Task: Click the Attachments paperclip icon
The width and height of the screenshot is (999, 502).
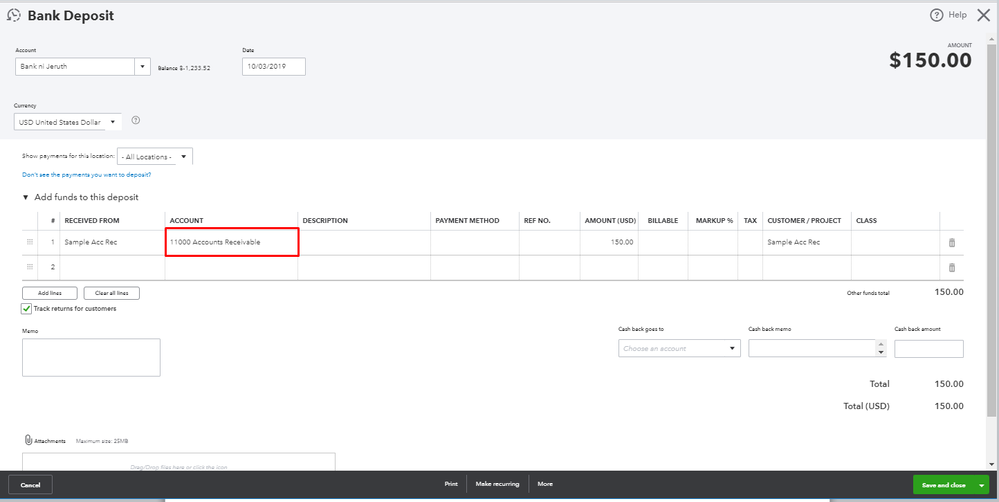Action: [x=28, y=440]
